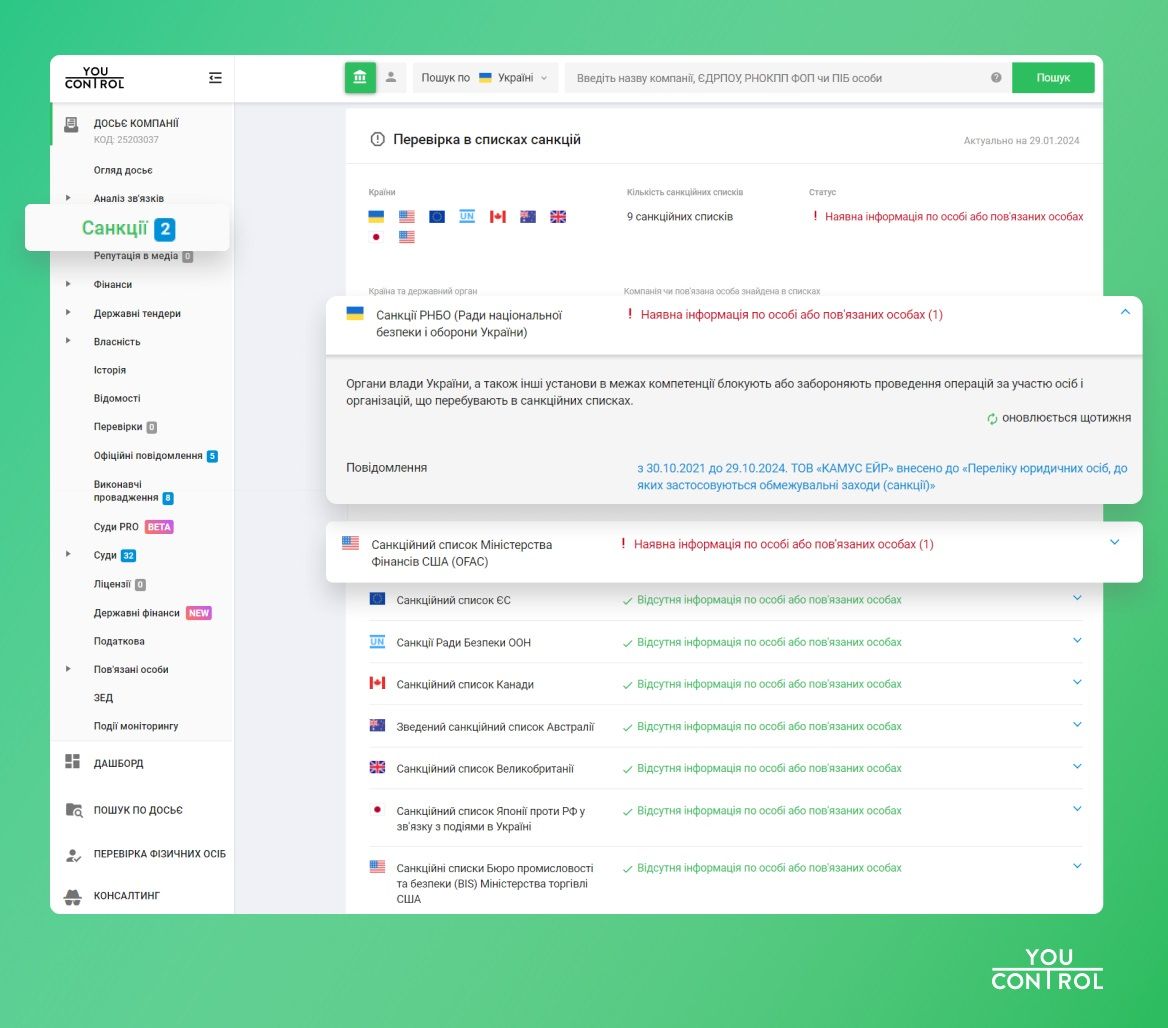Select the company search bank icon
The width and height of the screenshot is (1168, 1028).
[x=360, y=77]
